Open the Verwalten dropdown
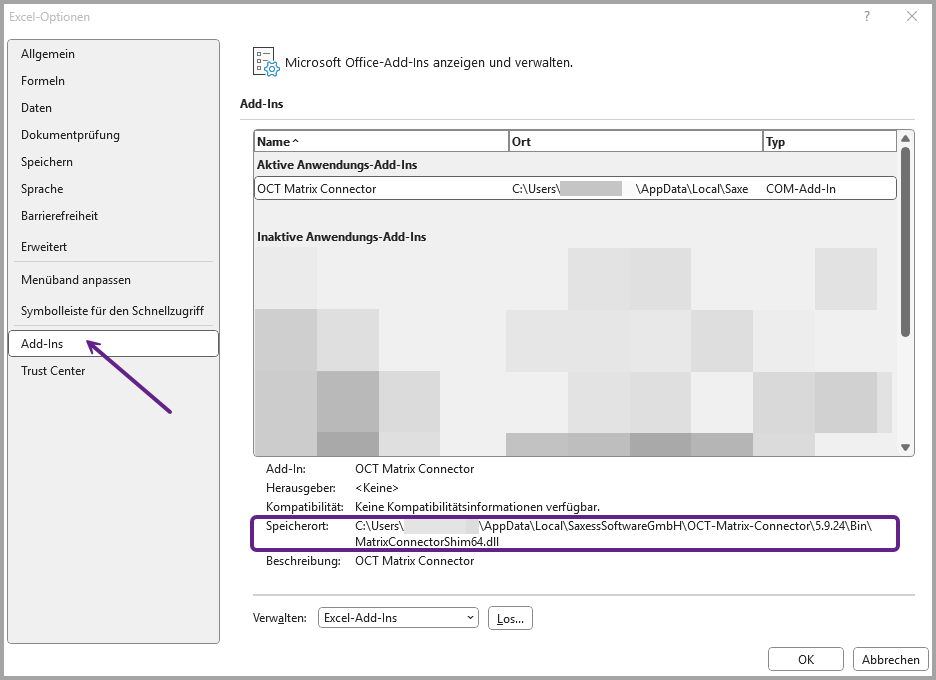Screen dimensions: 936x680 click(x=398, y=618)
